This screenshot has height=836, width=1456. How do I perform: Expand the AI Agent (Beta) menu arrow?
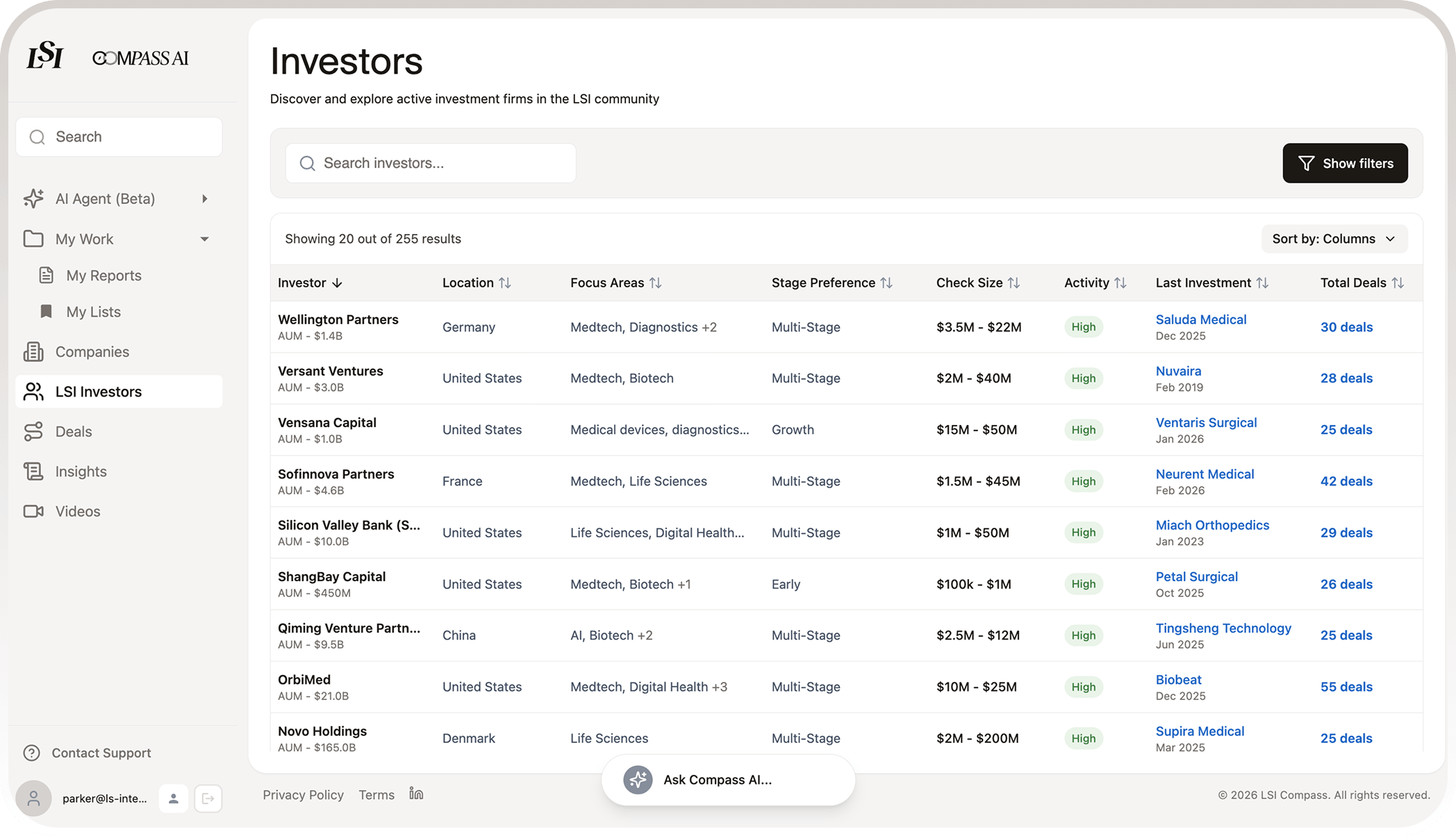[204, 199]
